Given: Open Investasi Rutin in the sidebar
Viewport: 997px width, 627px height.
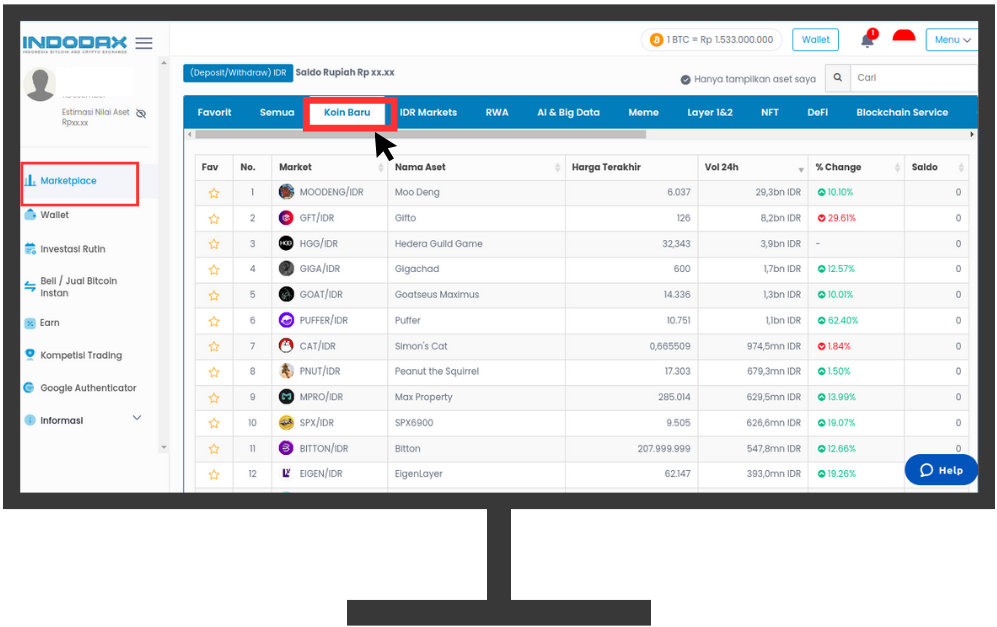Looking at the screenshot, I should (x=72, y=249).
